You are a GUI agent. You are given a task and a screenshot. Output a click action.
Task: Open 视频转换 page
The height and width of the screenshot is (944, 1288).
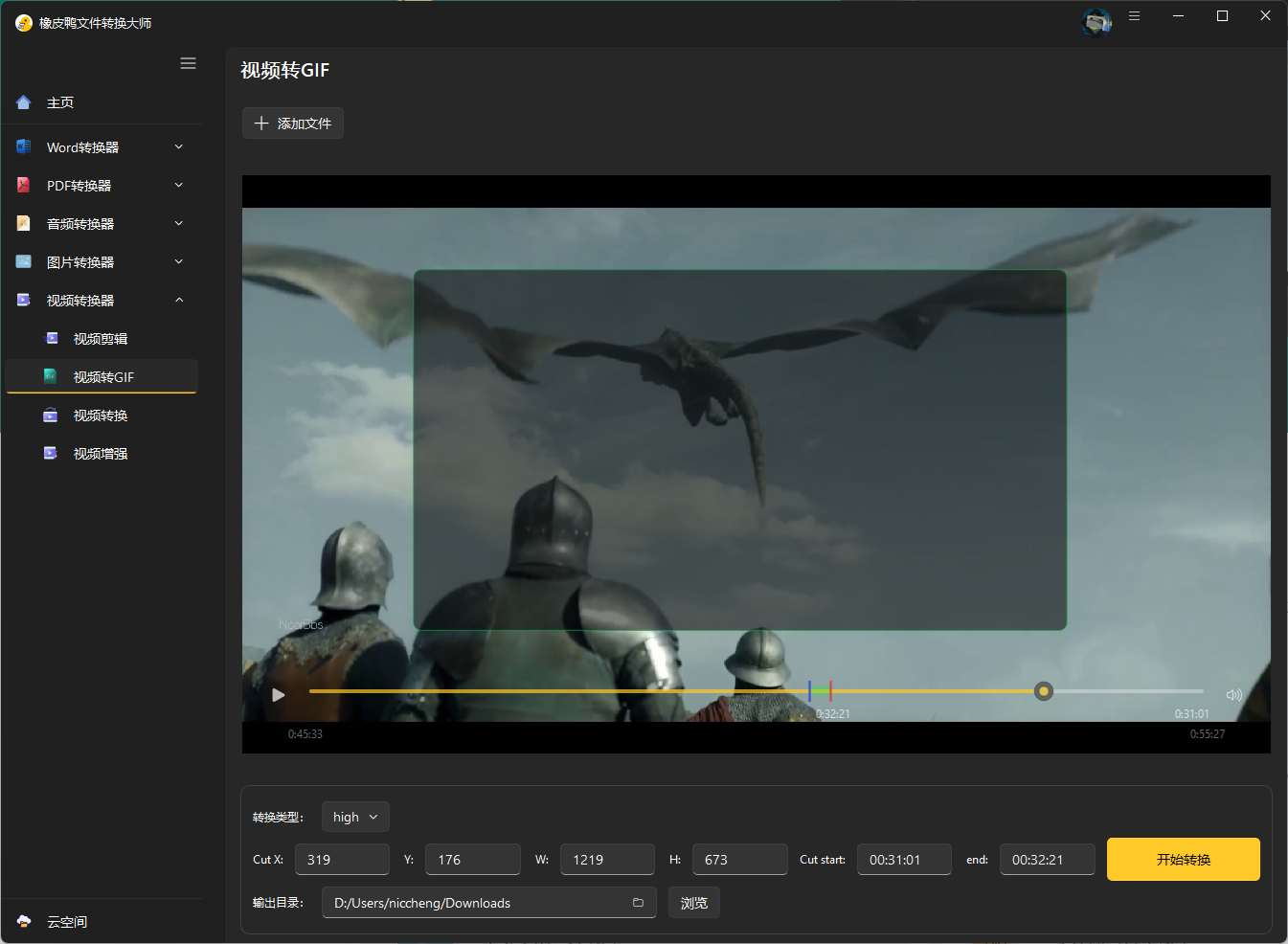point(102,415)
